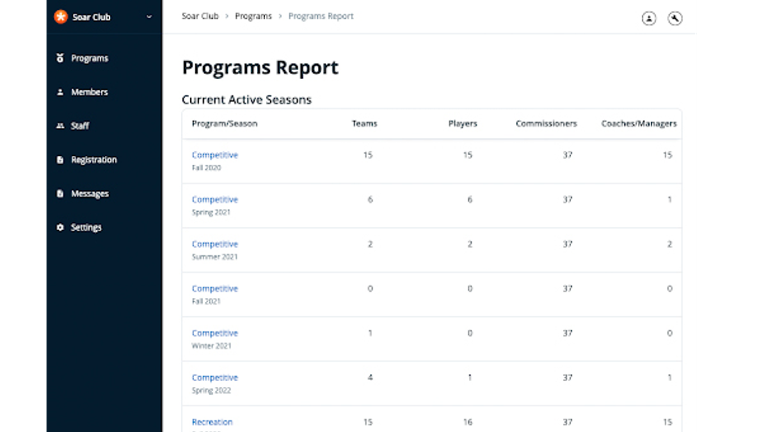This screenshot has width=768, height=432.
Task: Navigate to Programs breadcrumb link
Action: point(253,17)
